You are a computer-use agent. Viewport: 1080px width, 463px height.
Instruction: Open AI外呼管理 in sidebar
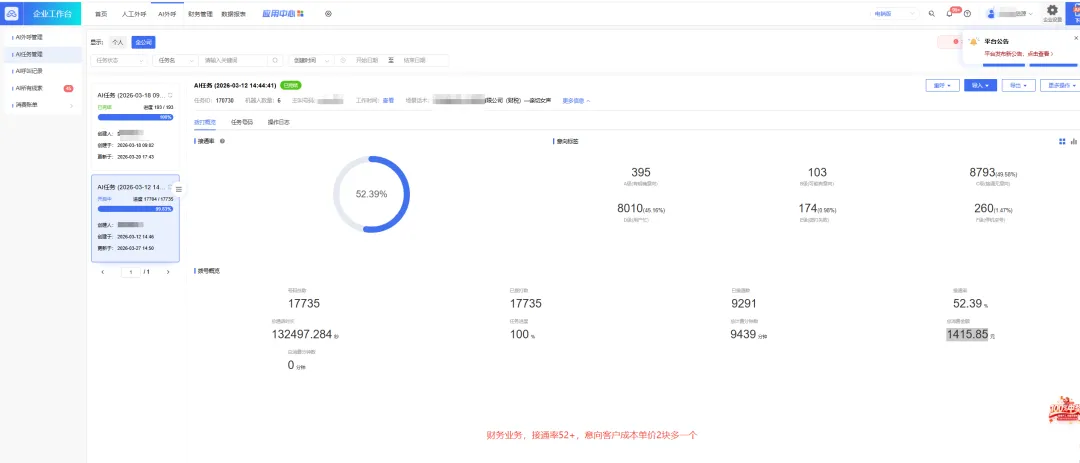pyautogui.click(x=41, y=37)
